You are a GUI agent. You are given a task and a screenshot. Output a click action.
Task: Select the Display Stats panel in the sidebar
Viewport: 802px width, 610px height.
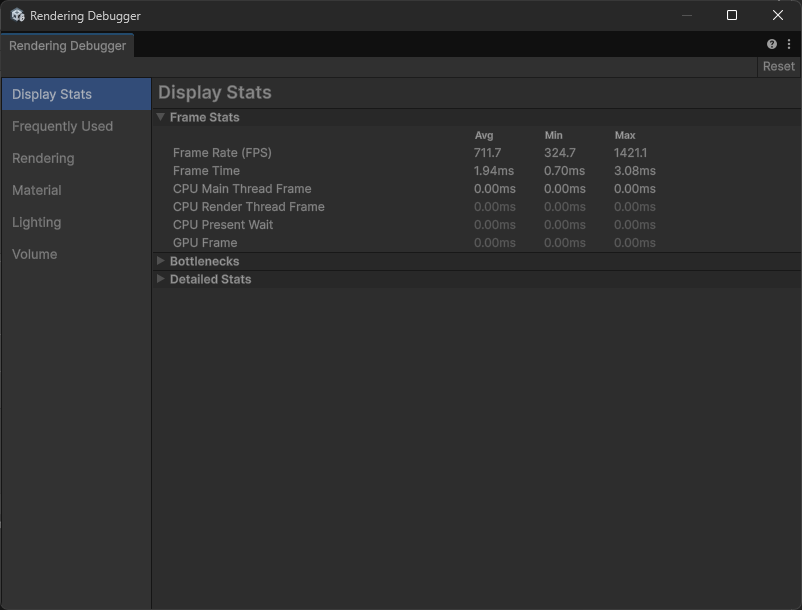52,94
